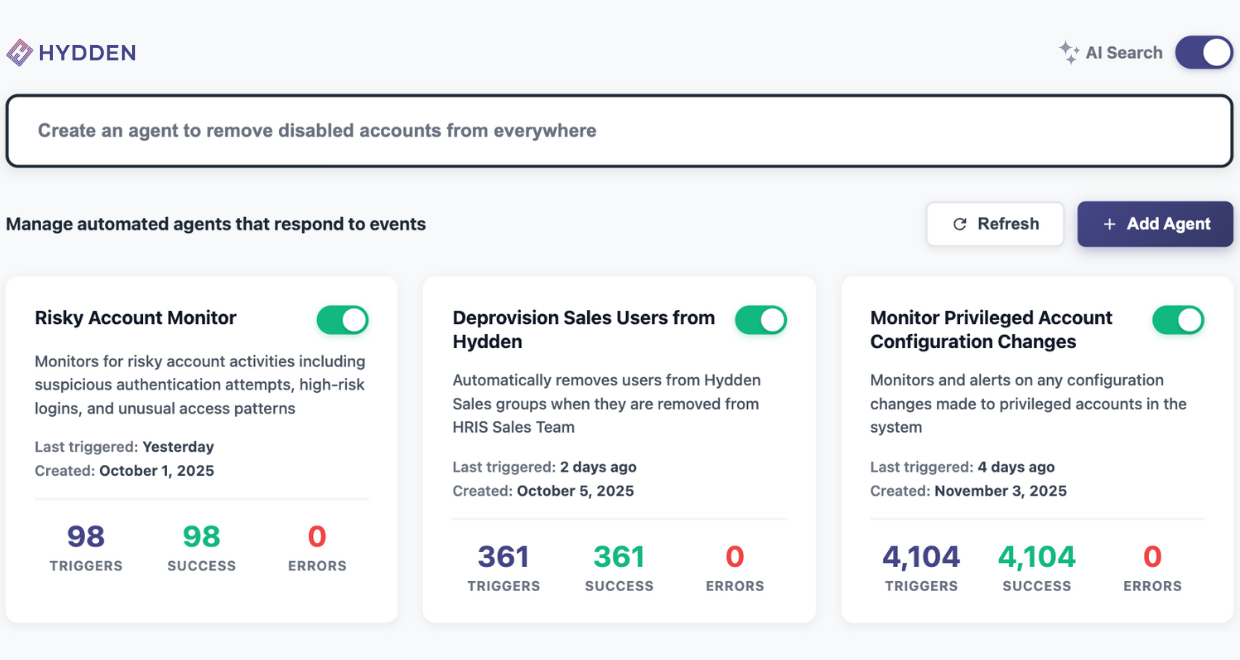Click the 4,104 triggers count
The width and height of the screenshot is (1240, 660).
921,557
